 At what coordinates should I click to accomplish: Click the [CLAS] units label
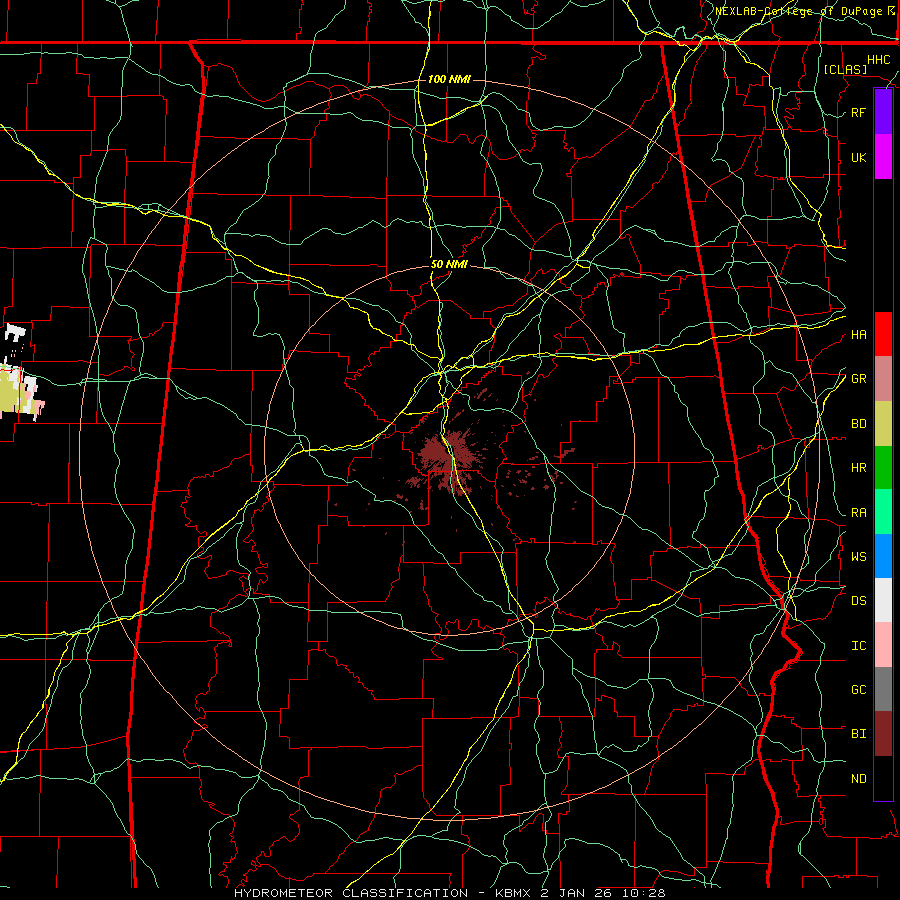845,69
